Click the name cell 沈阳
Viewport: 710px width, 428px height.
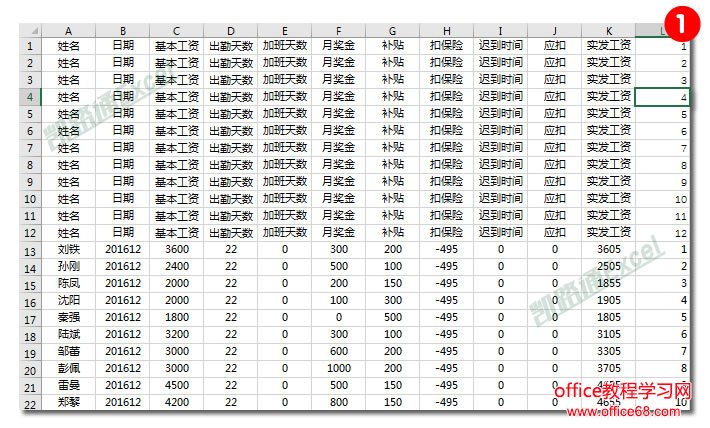(x=68, y=300)
